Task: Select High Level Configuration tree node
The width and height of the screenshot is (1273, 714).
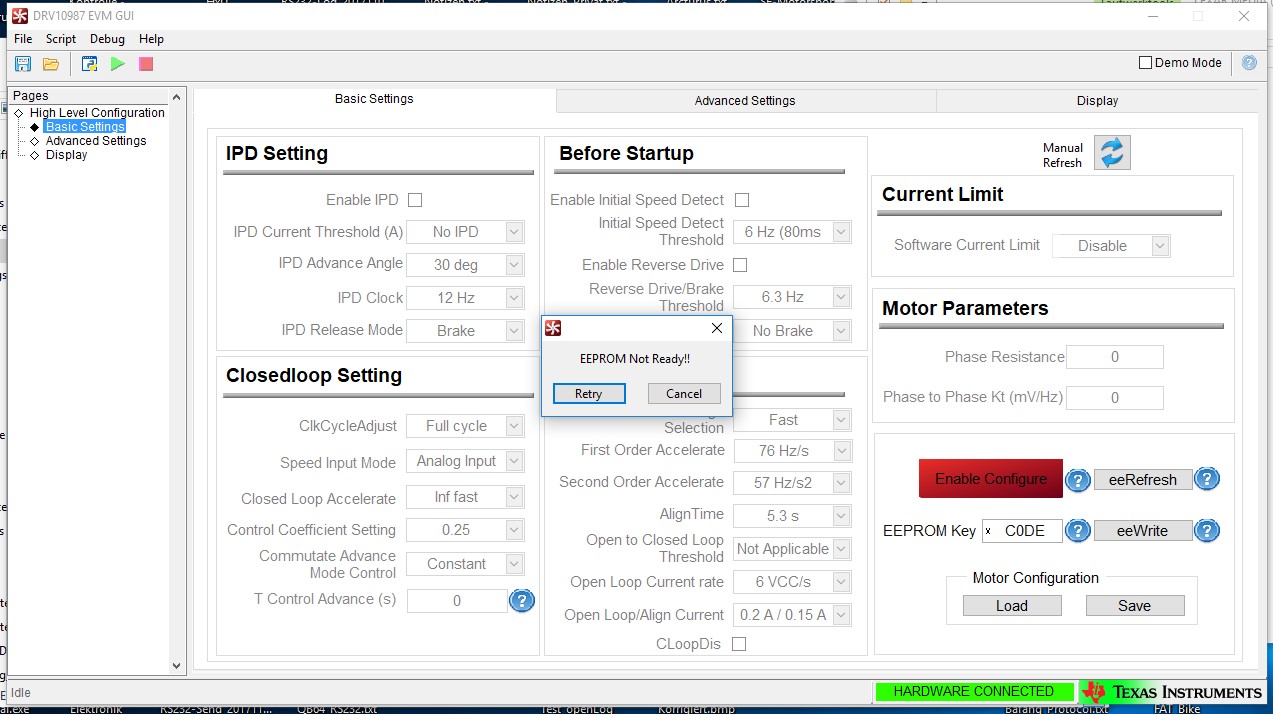Action: point(97,113)
